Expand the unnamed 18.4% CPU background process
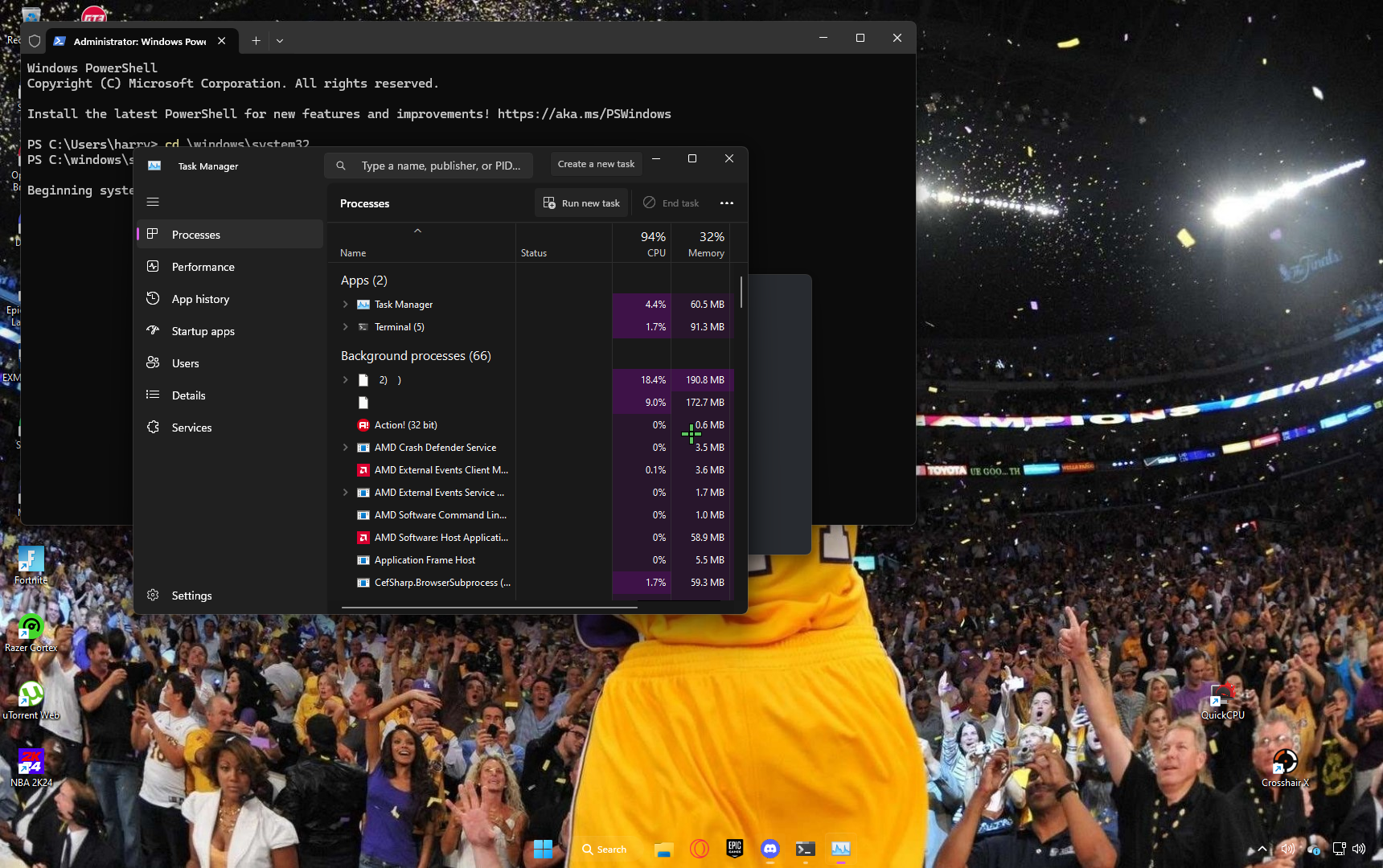 coord(346,380)
